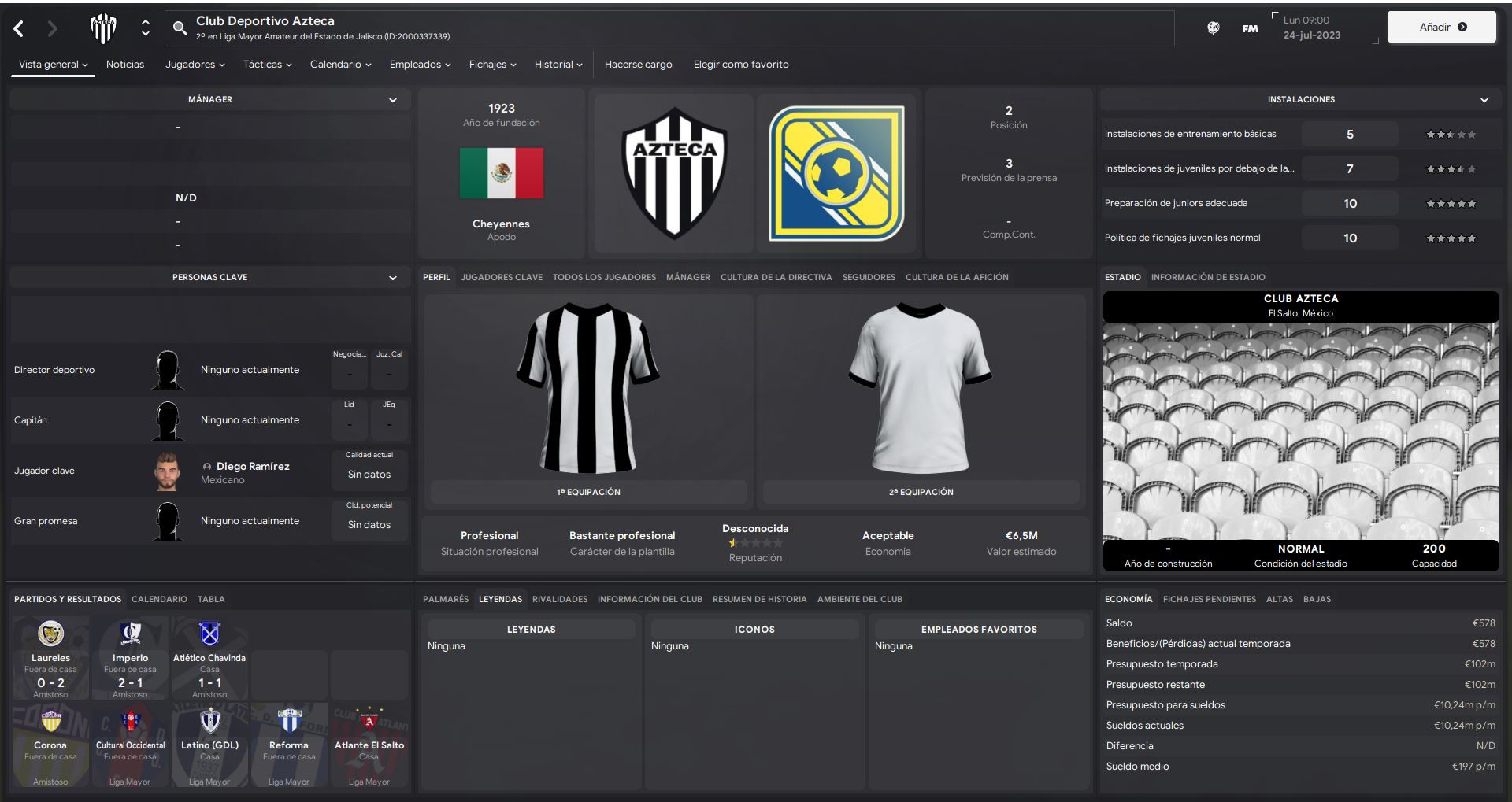Viewport: 1512px width, 802px height.
Task: Click the Latino (GDL) badge
Action: (209, 721)
